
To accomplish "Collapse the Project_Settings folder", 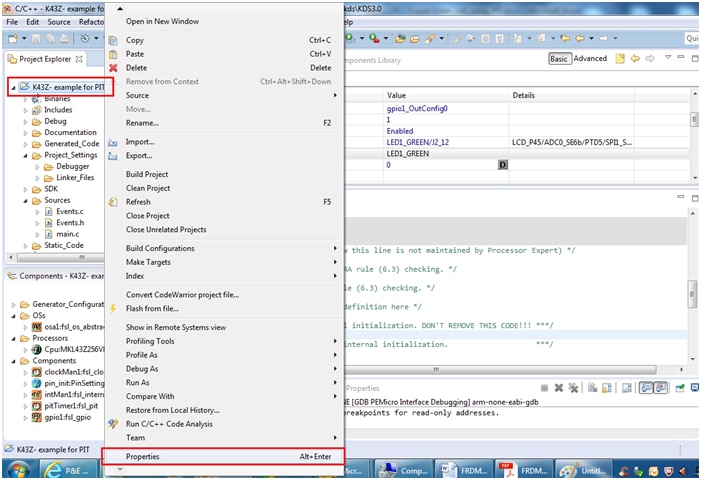I will click(x=26, y=155).
